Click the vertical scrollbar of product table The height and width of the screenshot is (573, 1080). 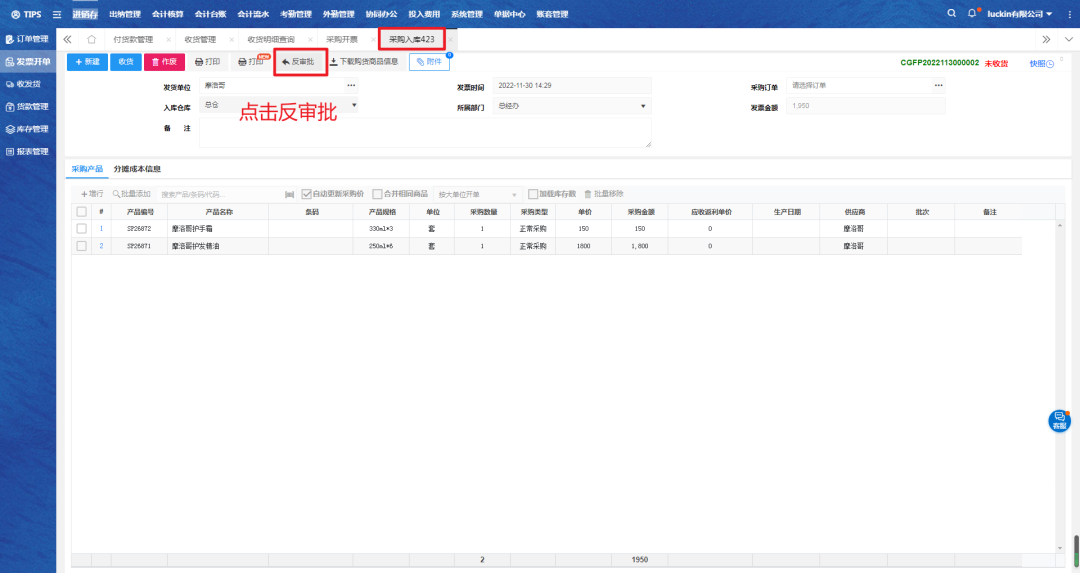[x=1061, y=380]
